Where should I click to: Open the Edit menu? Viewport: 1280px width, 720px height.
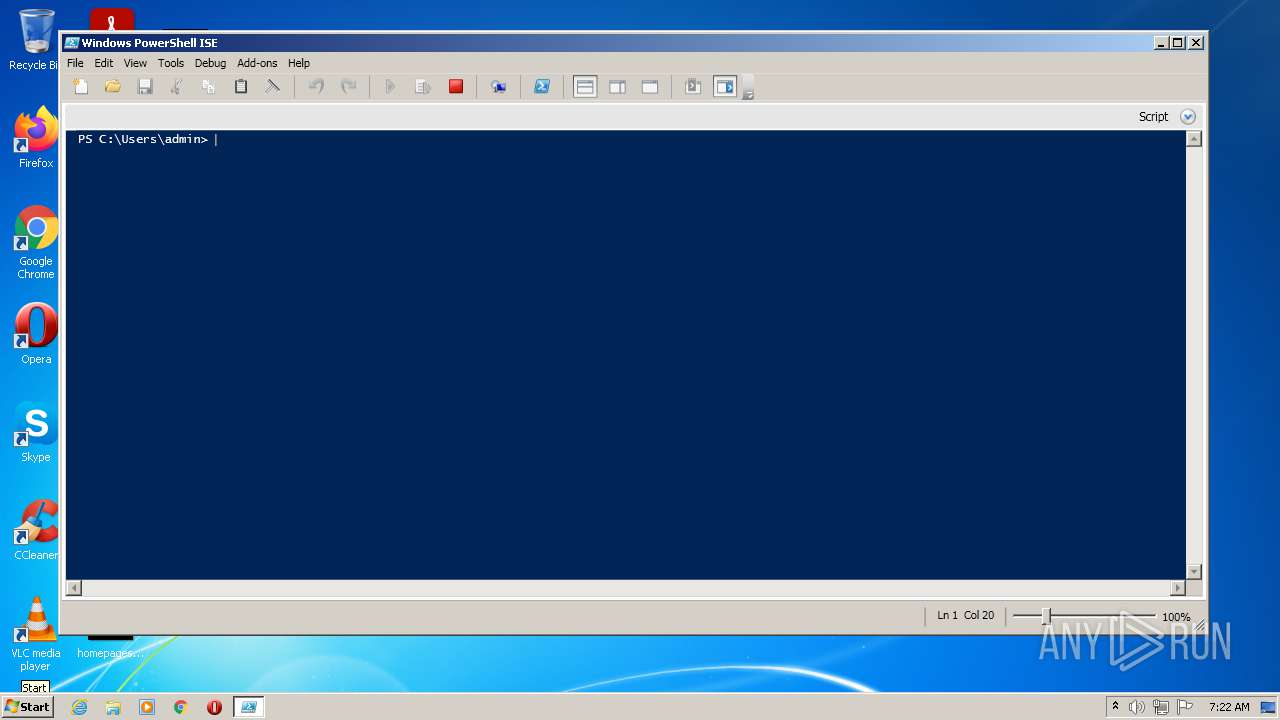(104, 63)
